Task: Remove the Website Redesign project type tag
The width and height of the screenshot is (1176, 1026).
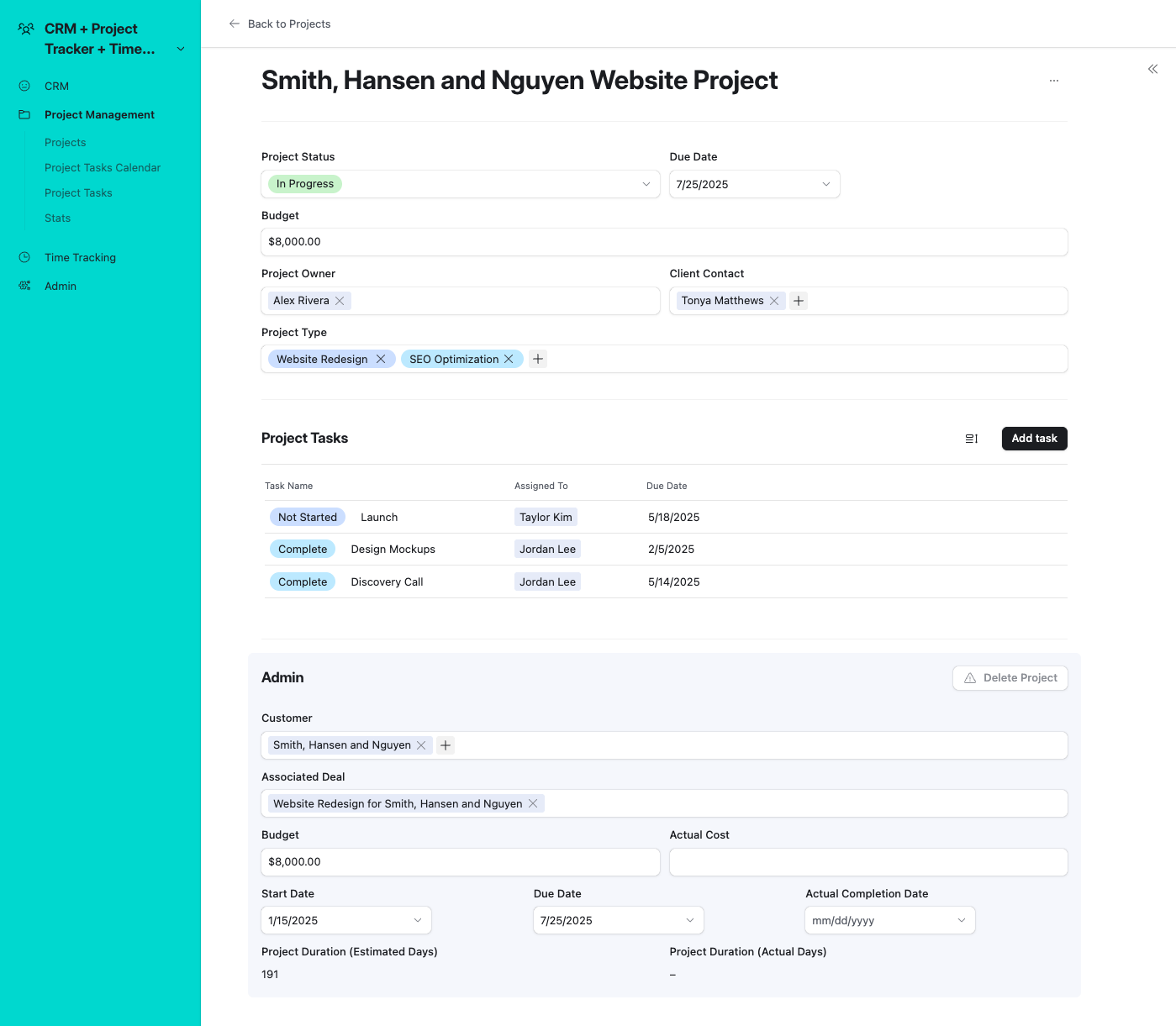Action: tap(382, 359)
